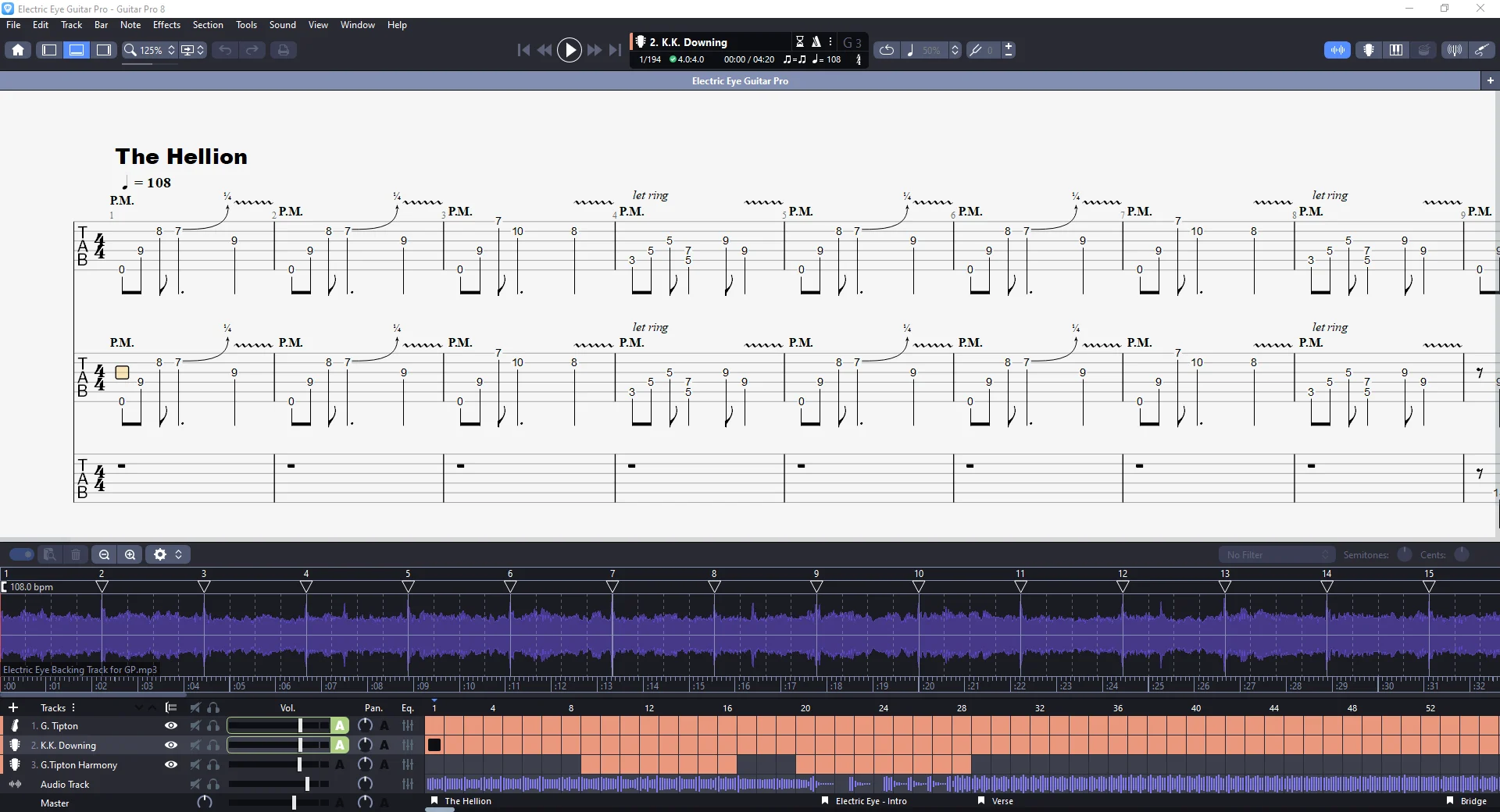Open audio track settings gear
This screenshot has height=812, width=1500.
click(160, 554)
